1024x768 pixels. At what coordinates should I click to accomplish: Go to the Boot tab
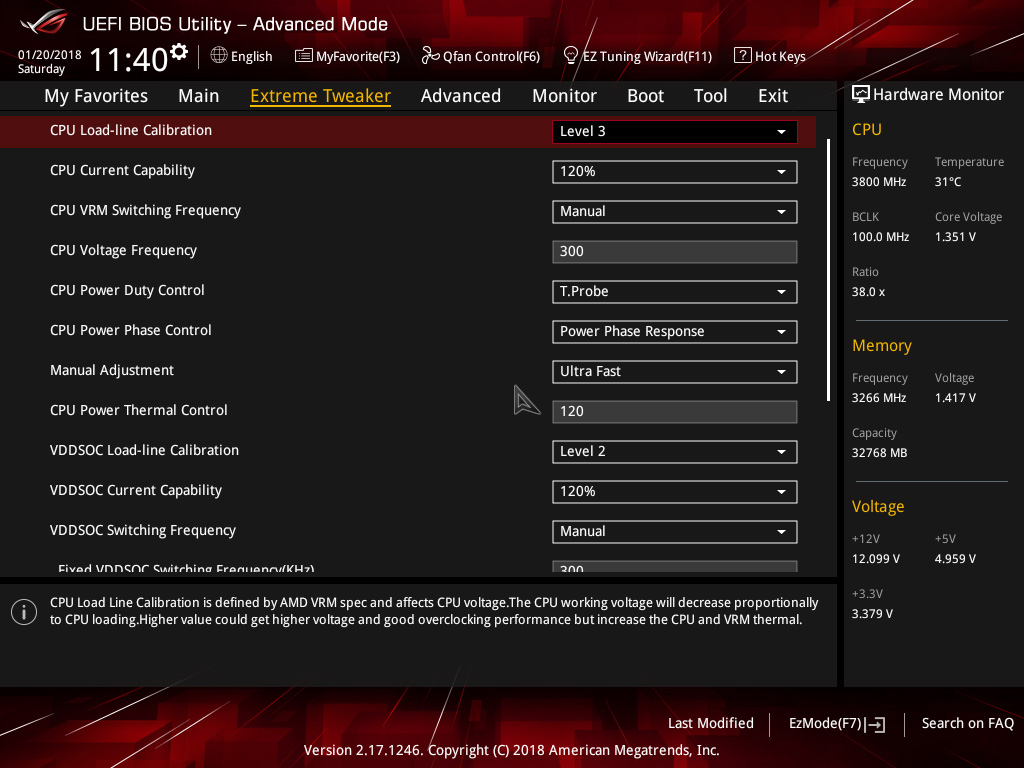645,96
